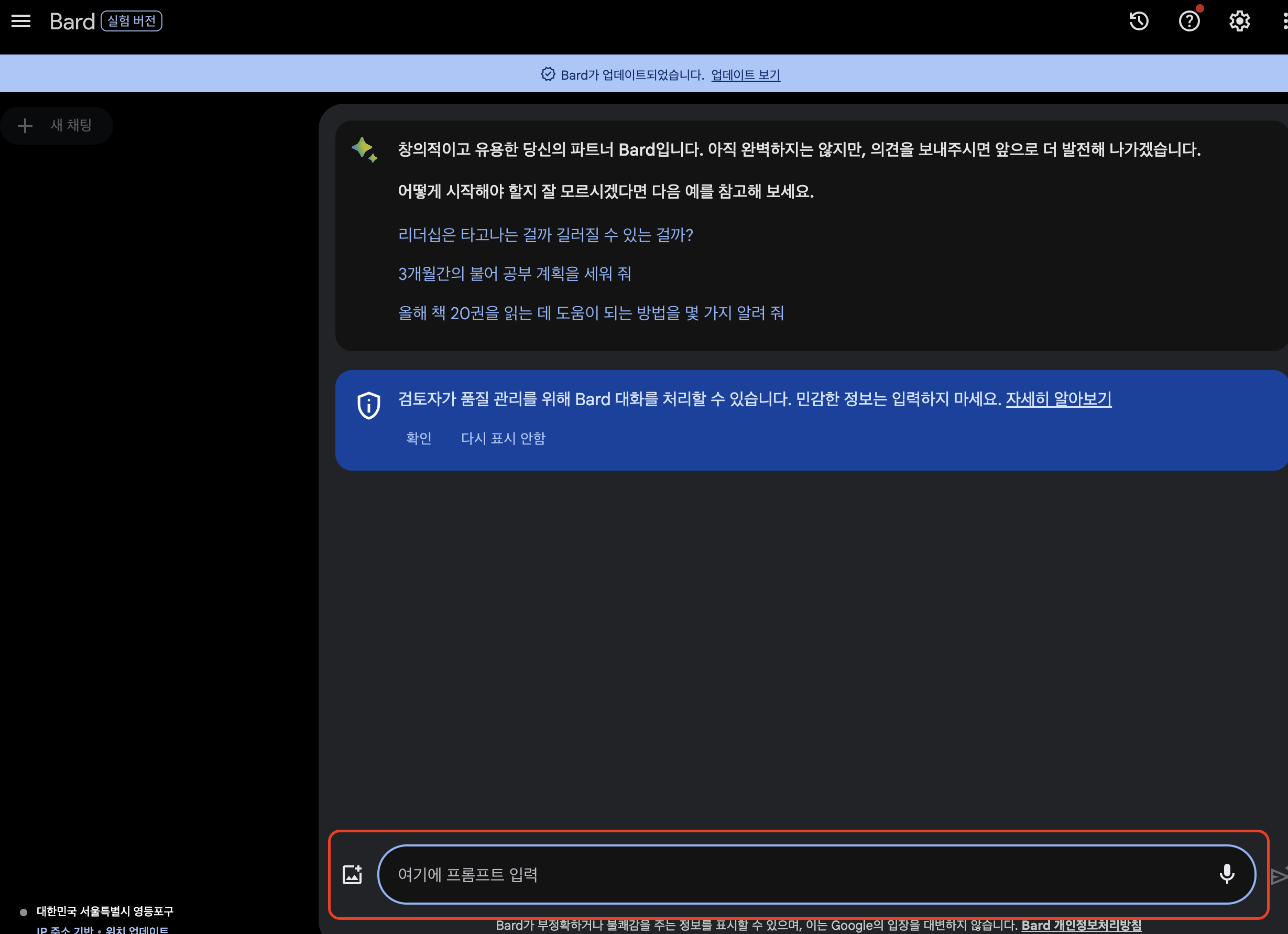Start a new chat with 새 채팅
The width and height of the screenshot is (1288, 934).
pyautogui.click(x=57, y=126)
